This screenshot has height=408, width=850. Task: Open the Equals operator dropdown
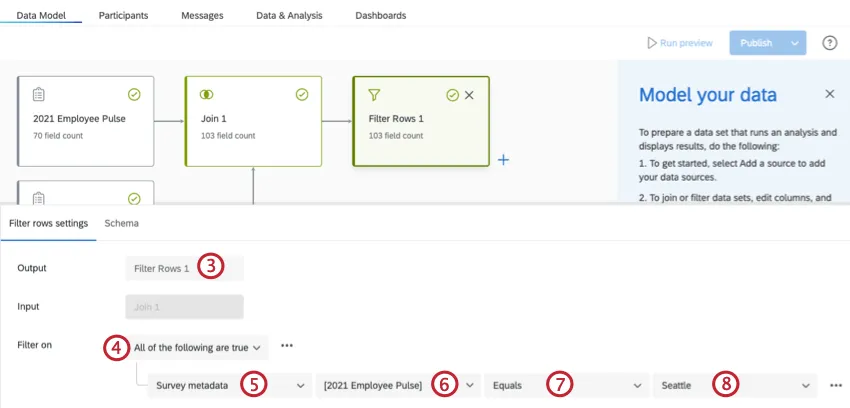click(565, 385)
